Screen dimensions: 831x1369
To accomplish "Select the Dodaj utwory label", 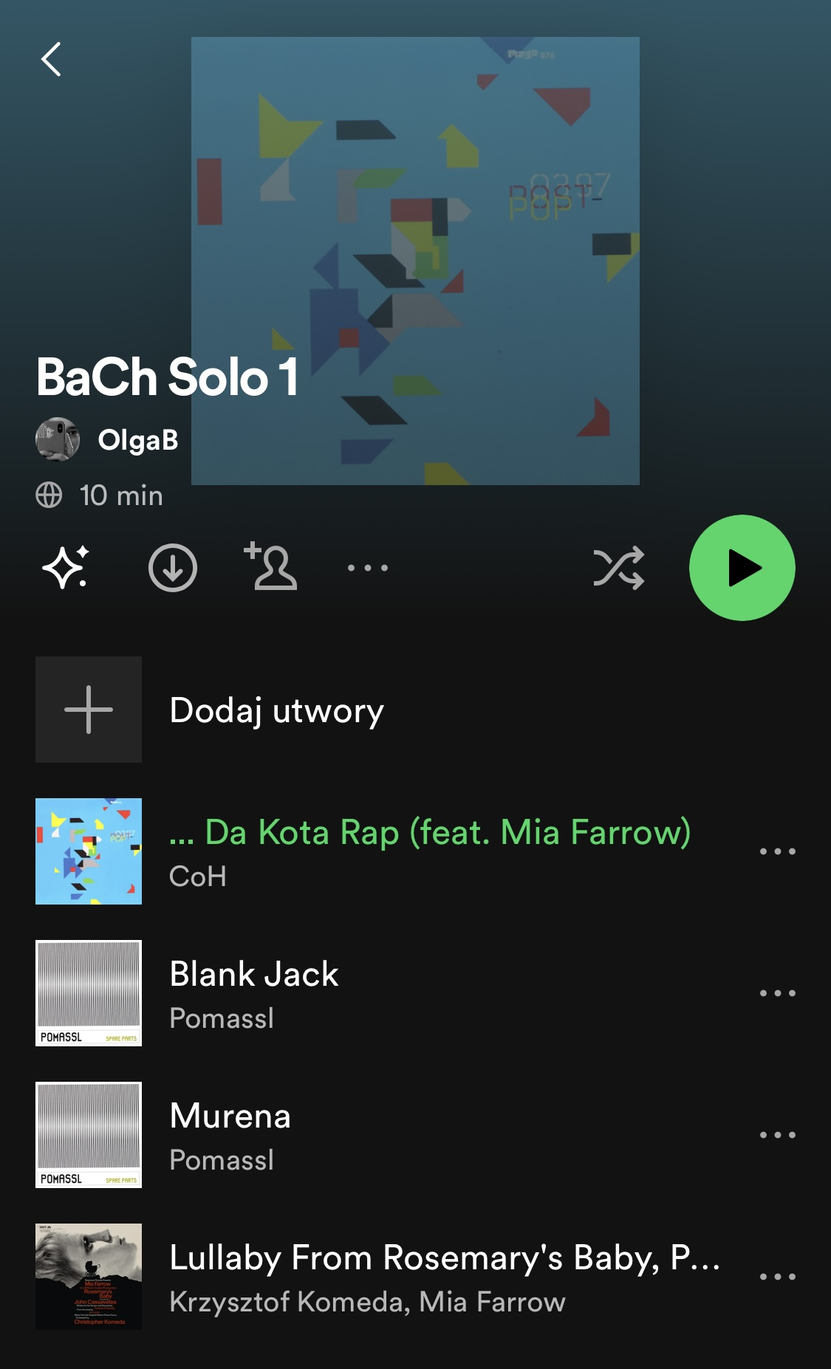I will tap(277, 710).
